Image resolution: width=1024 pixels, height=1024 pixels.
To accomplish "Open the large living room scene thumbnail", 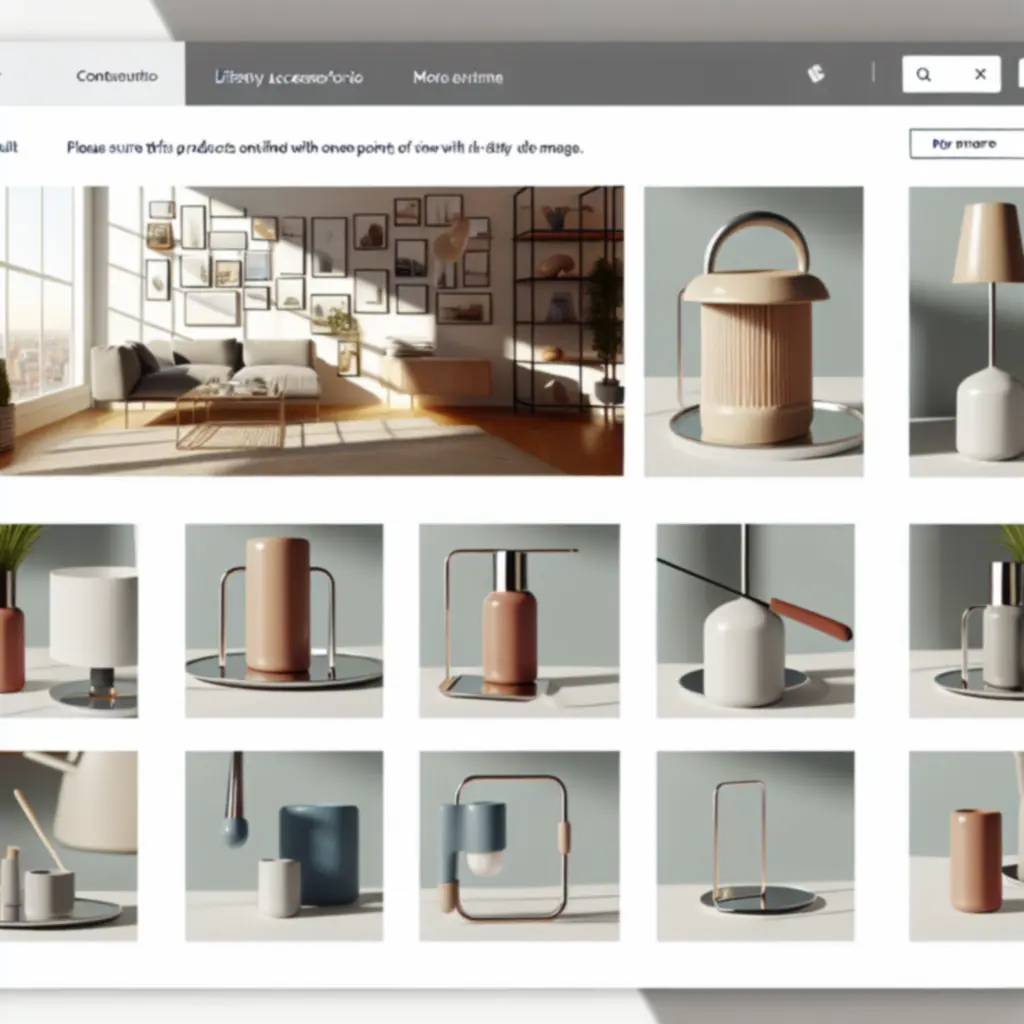I will [310, 330].
